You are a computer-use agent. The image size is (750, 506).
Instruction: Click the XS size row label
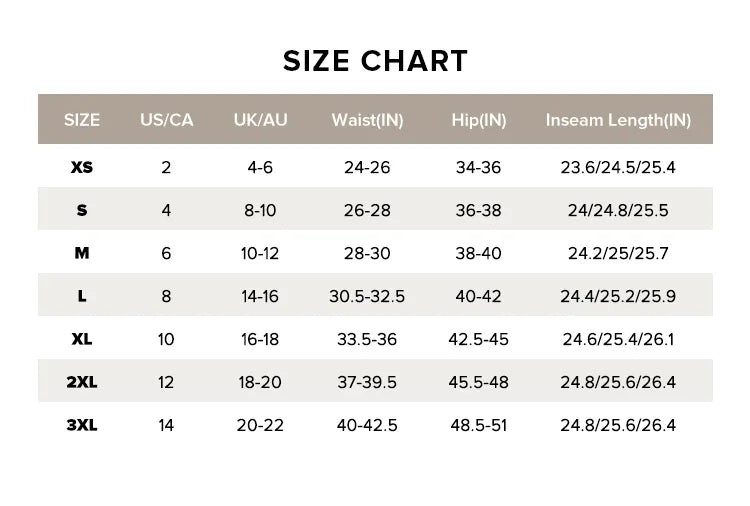point(82,167)
